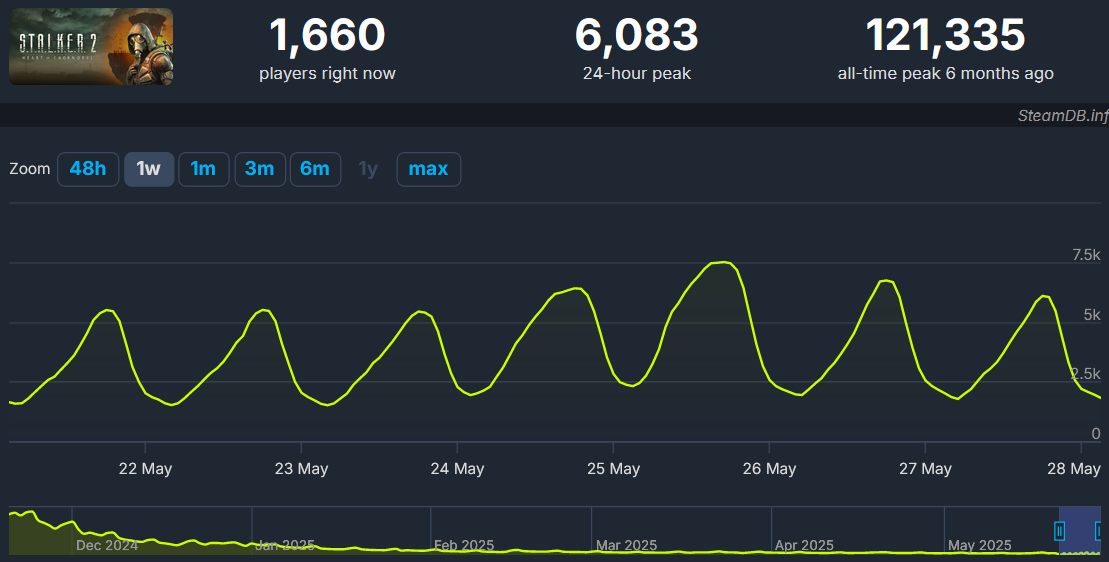Click the 1,660 players right now figure
The height and width of the screenshot is (562, 1109).
(327, 35)
